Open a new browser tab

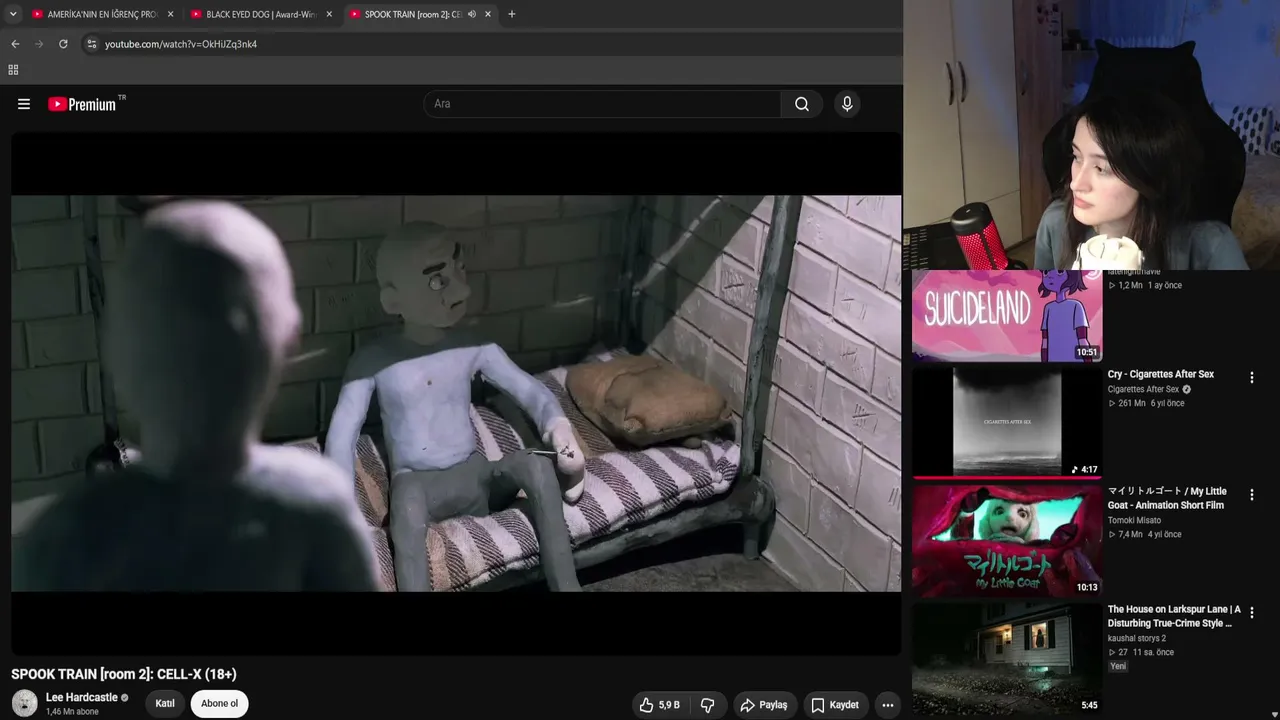512,14
